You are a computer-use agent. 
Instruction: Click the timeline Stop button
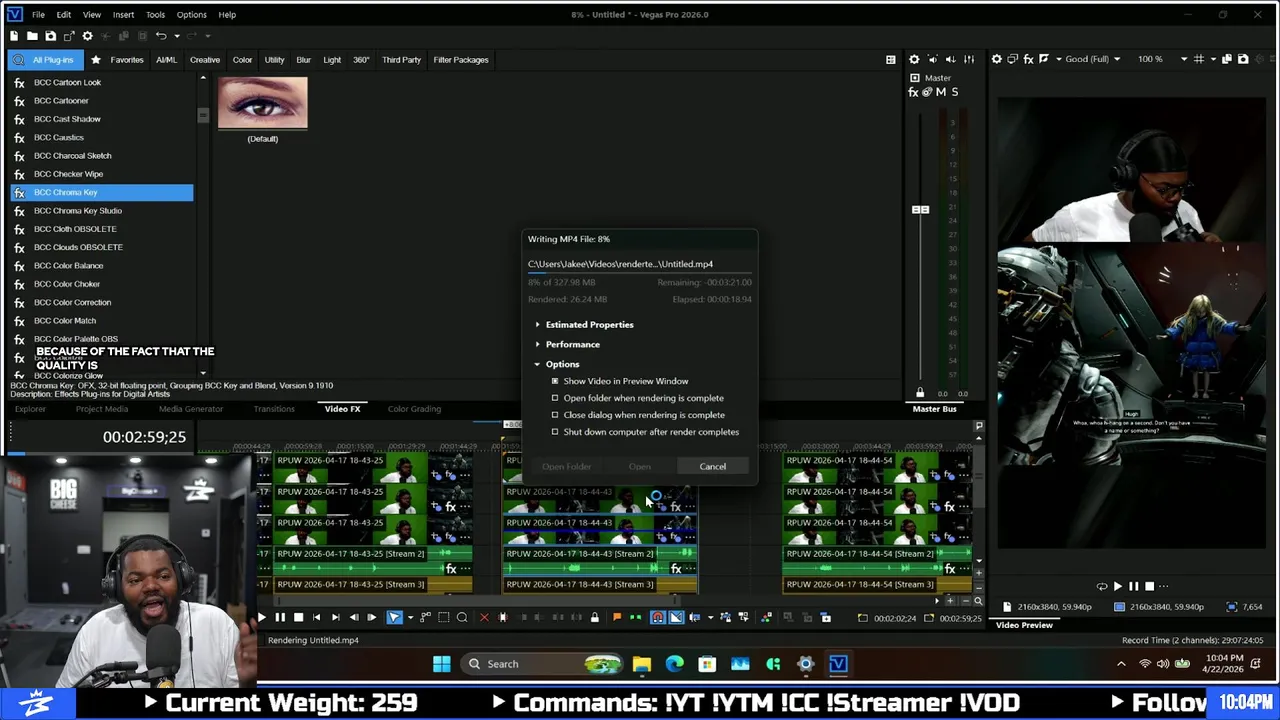pos(298,618)
